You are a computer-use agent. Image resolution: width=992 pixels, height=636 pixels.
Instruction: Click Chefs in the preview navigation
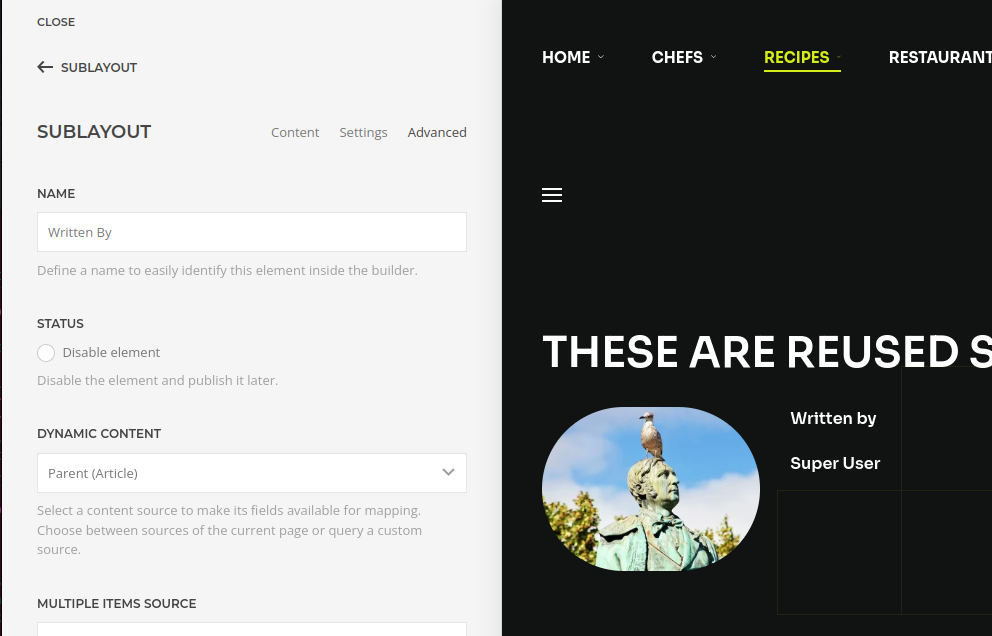[677, 57]
